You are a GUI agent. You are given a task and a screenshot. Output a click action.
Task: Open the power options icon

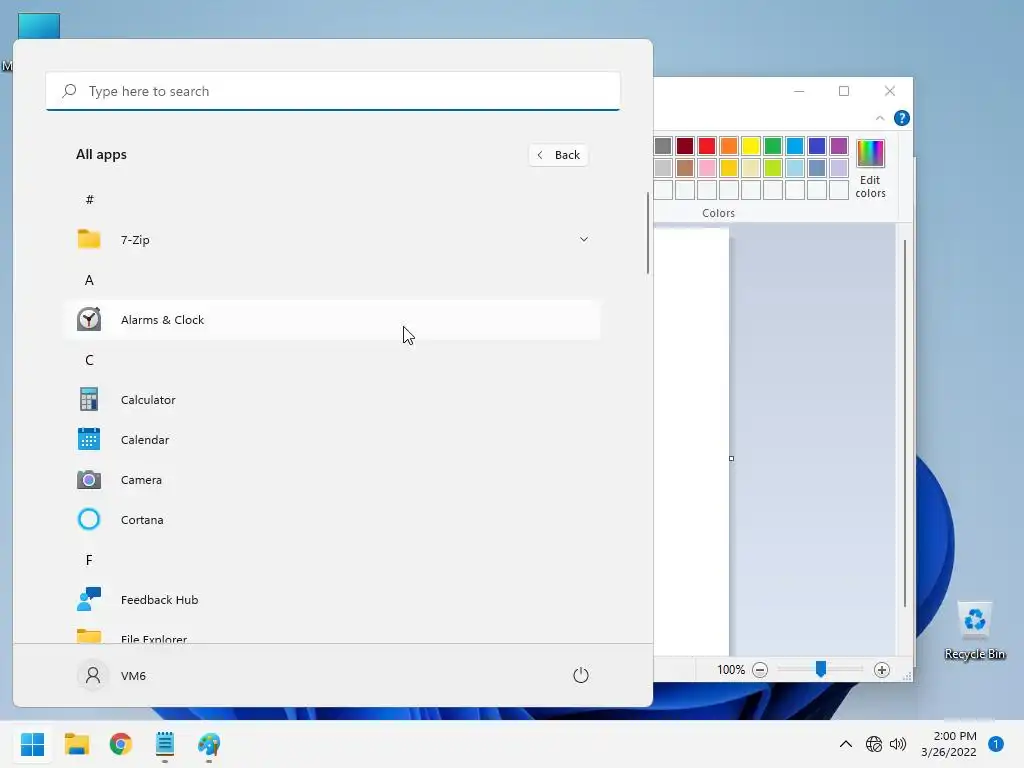581,675
